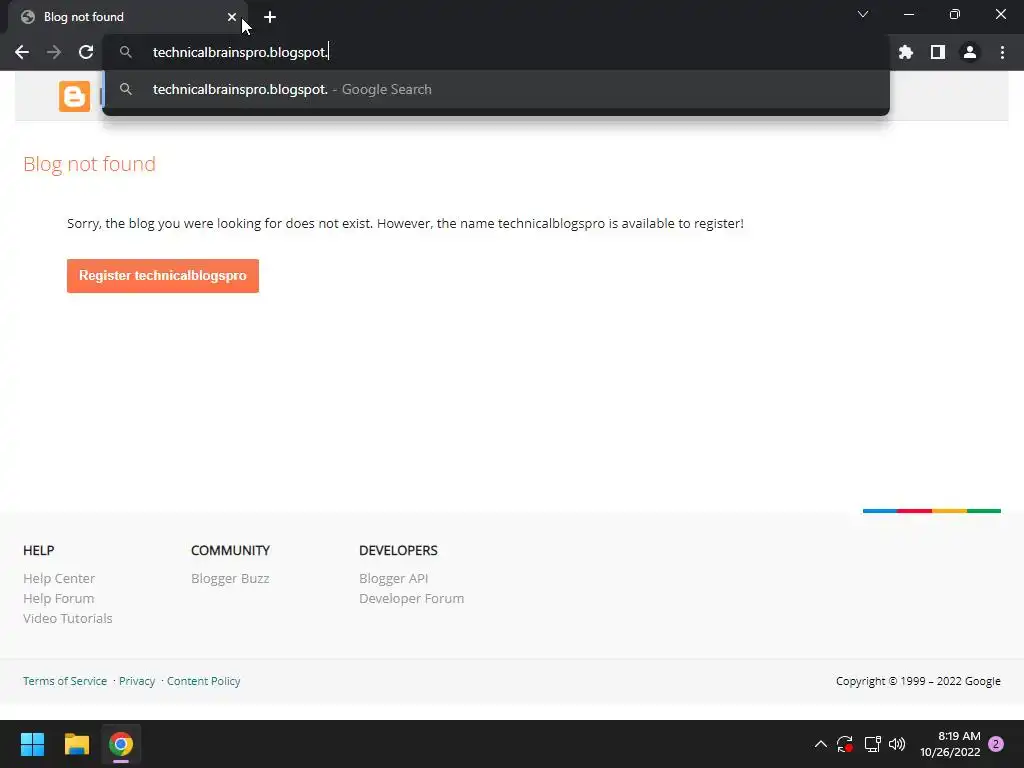This screenshot has height=768, width=1024.
Task: Click the Chrome taskbar icon
Action: 121,744
